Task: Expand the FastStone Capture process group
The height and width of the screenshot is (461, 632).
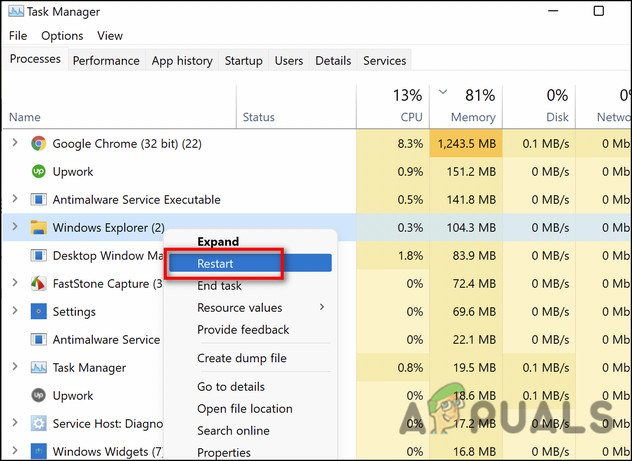Action: click(15, 283)
